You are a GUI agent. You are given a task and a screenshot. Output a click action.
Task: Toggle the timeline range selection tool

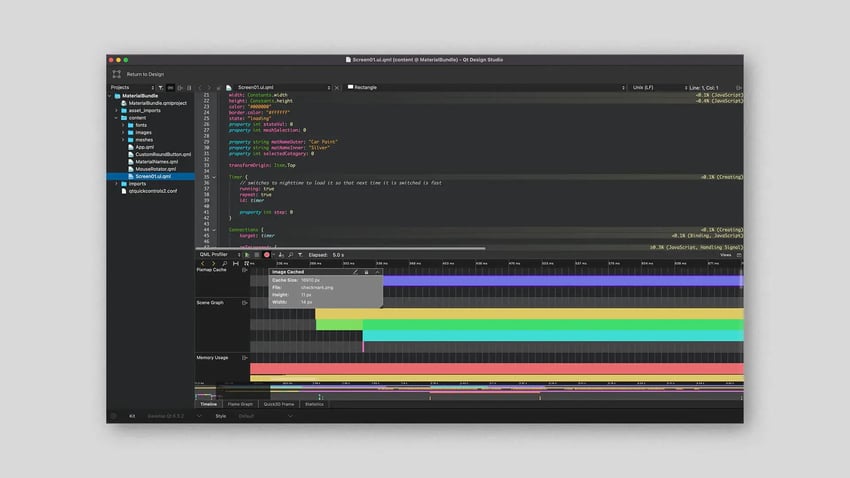(236, 263)
